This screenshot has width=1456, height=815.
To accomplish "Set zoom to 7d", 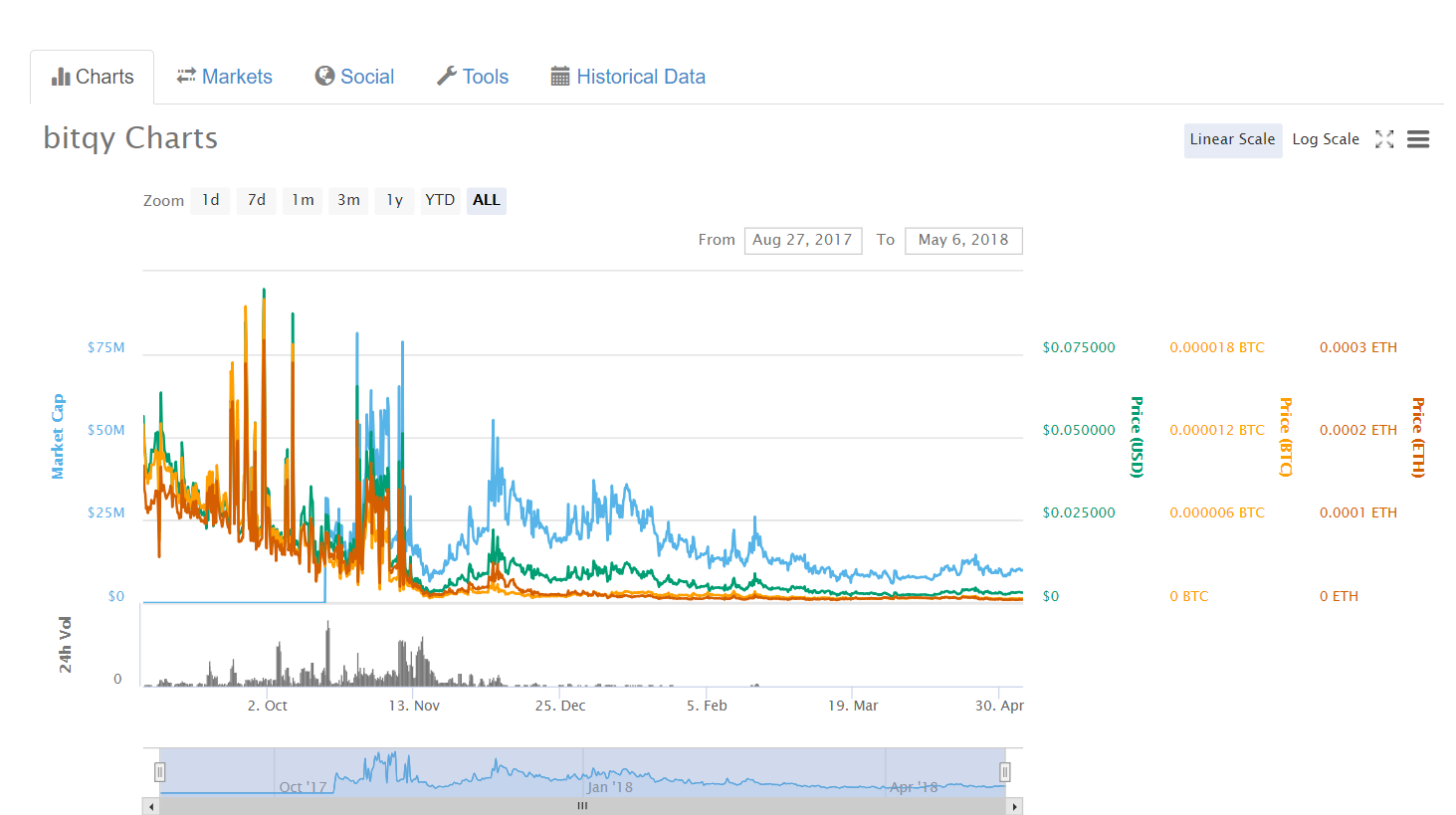I will pos(257,200).
